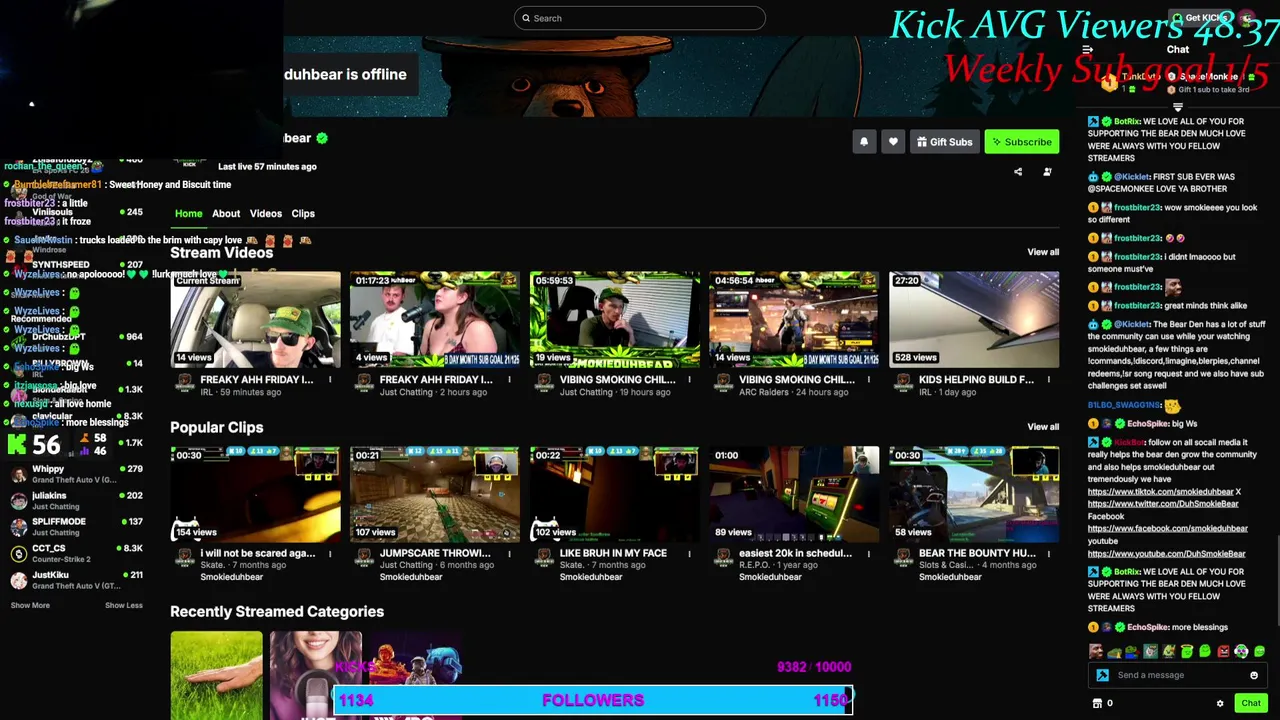Open options menu for BEAR THE BOUNTY clip

(1048, 553)
